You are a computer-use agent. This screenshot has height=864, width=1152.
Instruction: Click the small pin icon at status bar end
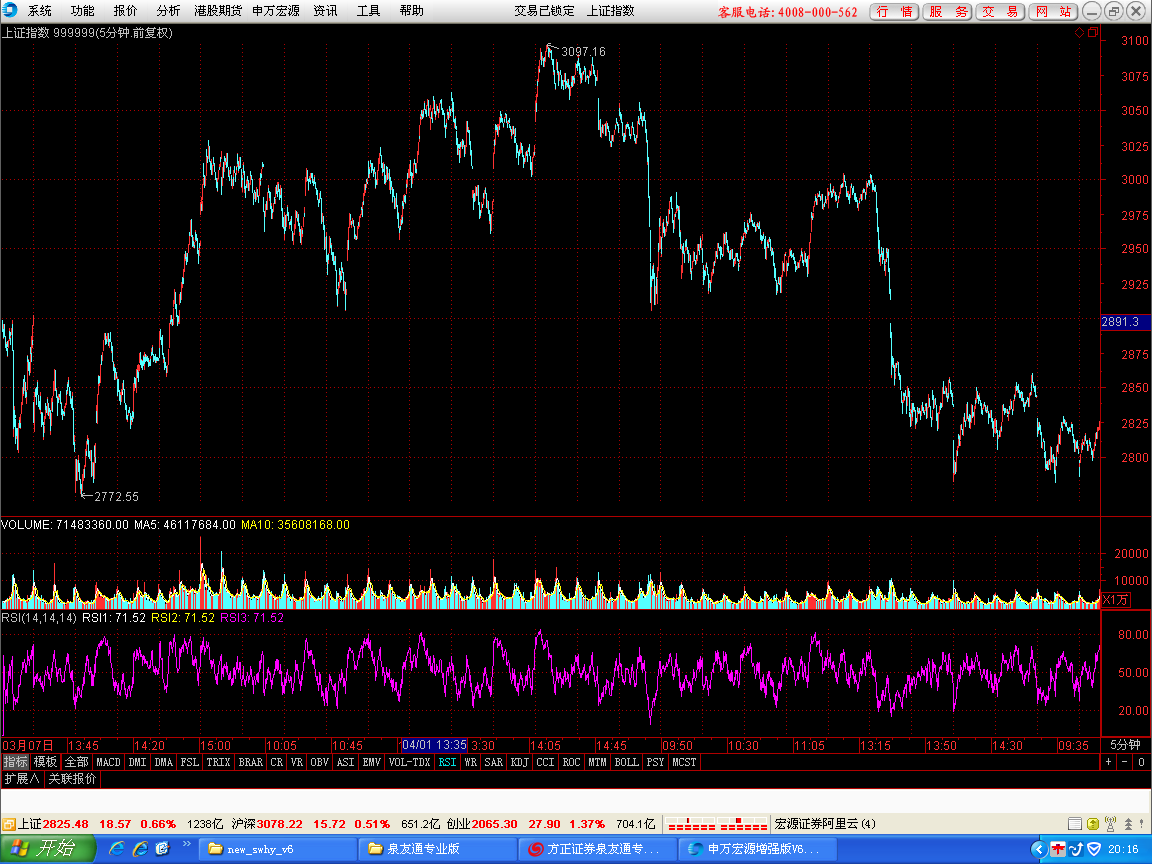1143,824
